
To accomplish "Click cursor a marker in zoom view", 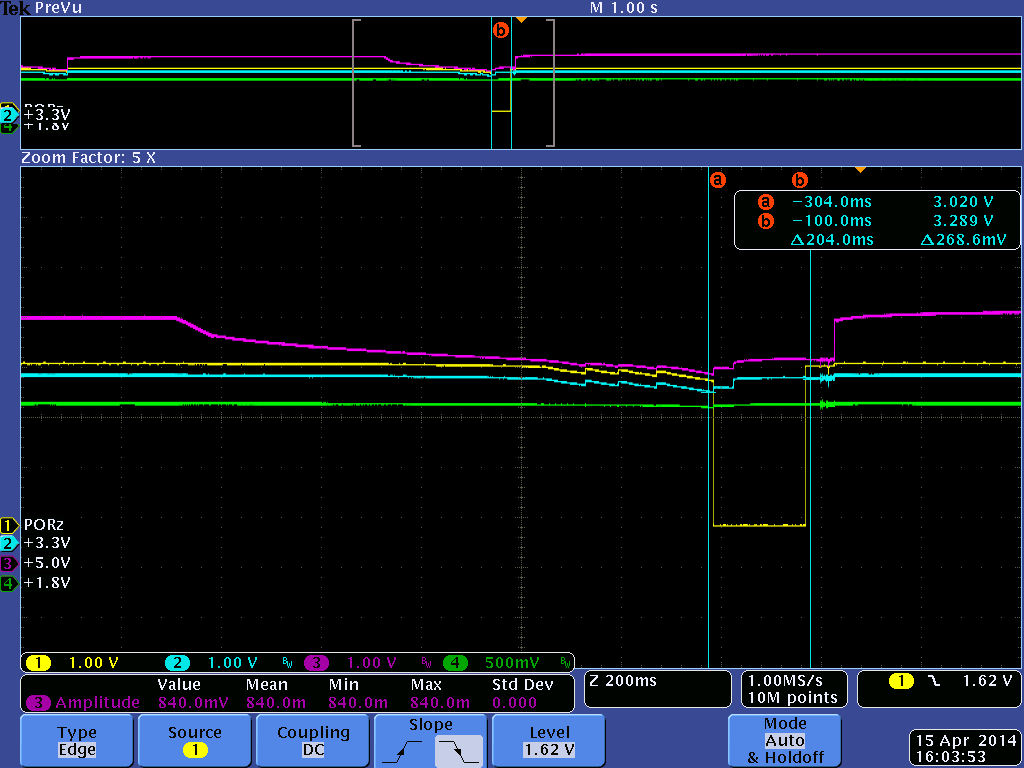I will coord(718,180).
